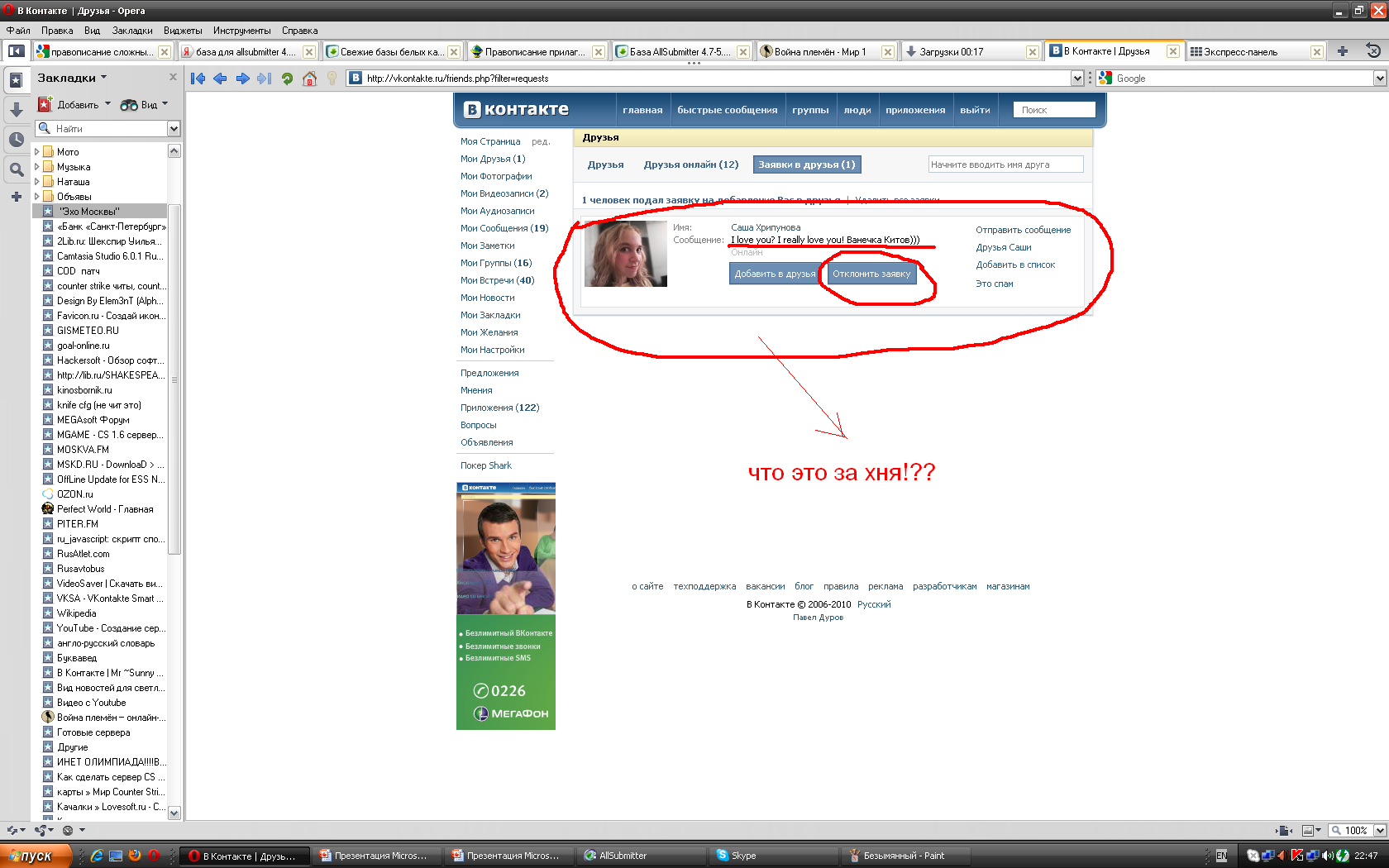Click the 'Это спам' link
1389x868 pixels.
pos(994,284)
